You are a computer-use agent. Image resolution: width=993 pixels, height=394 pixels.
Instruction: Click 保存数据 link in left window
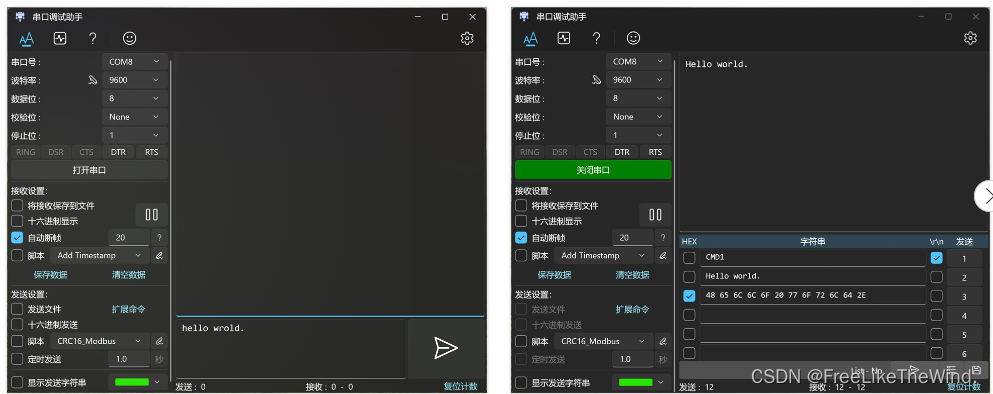tap(51, 275)
